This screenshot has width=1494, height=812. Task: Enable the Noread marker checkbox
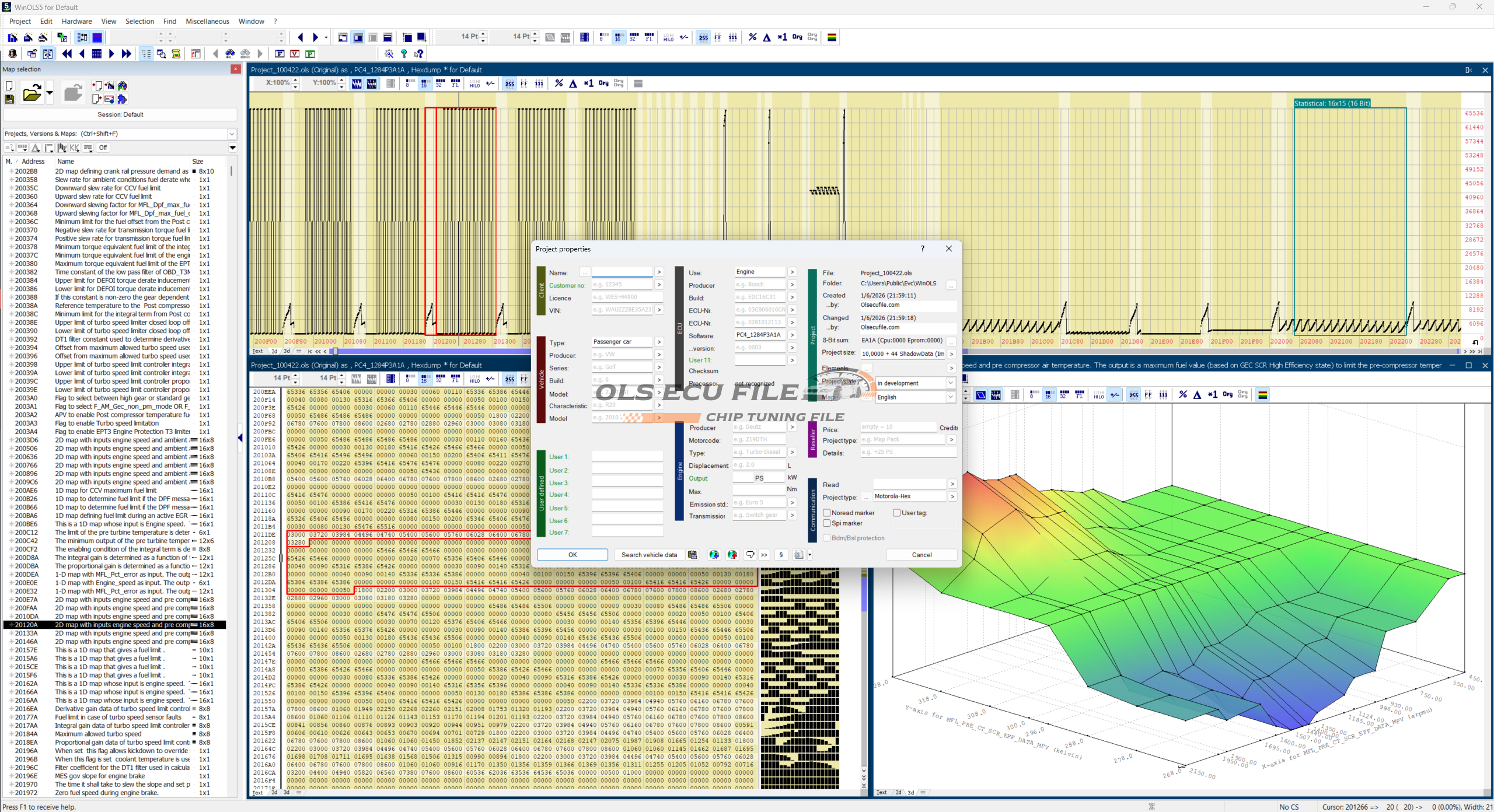pyautogui.click(x=826, y=513)
